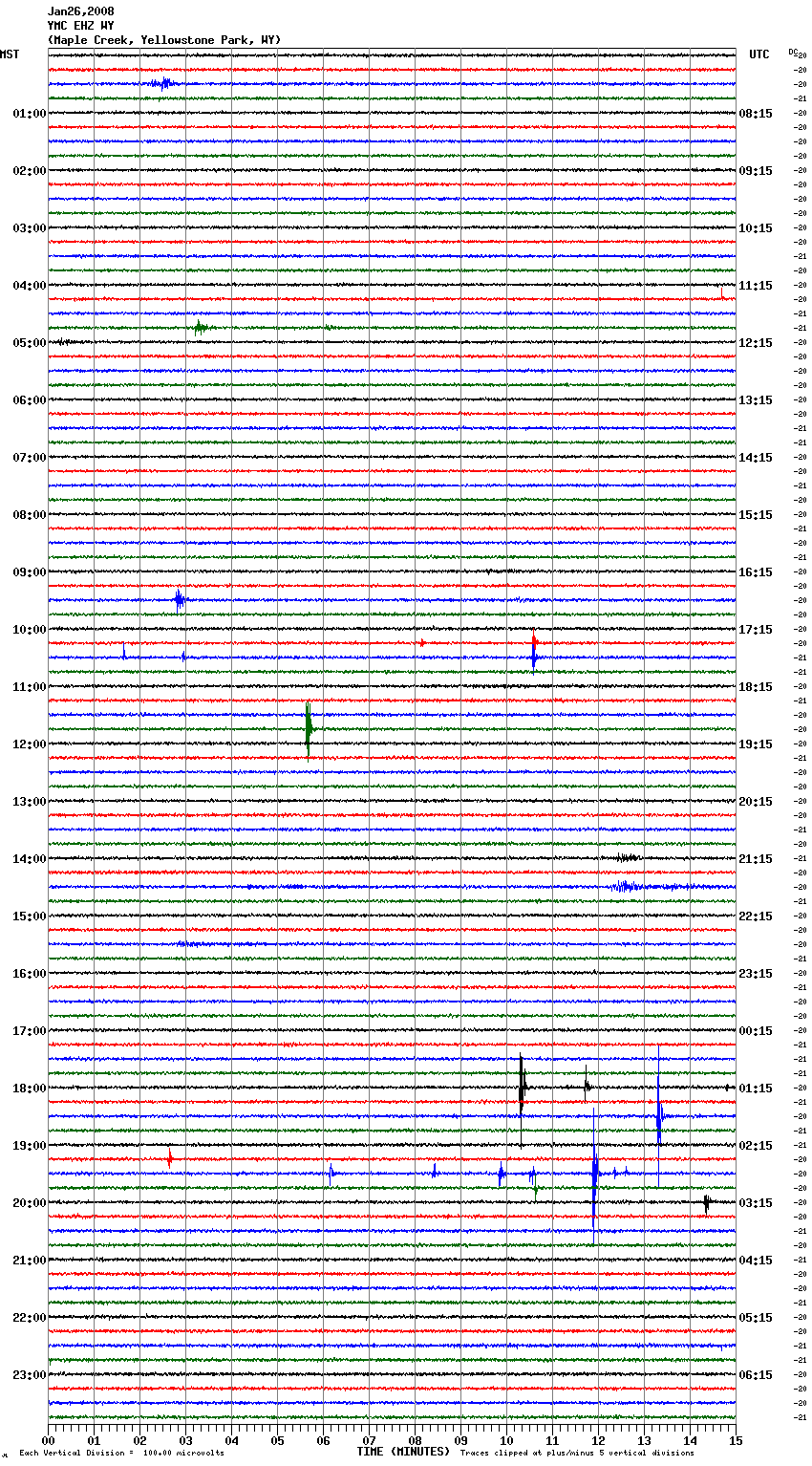Click the "13" tick label on minutes axis
This screenshot has width=812, height=1466.
645,1440
